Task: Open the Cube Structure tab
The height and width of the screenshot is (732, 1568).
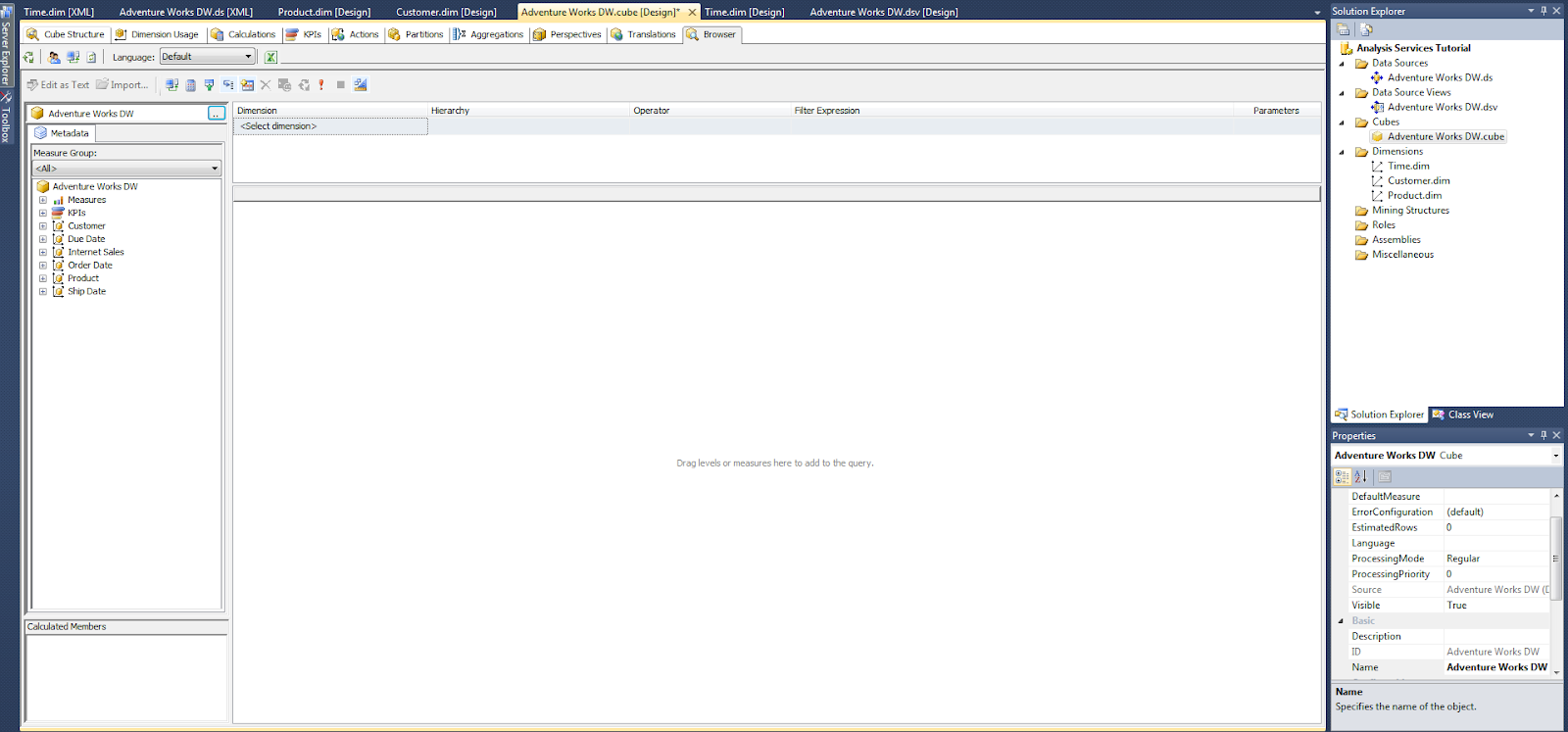Action: point(66,34)
